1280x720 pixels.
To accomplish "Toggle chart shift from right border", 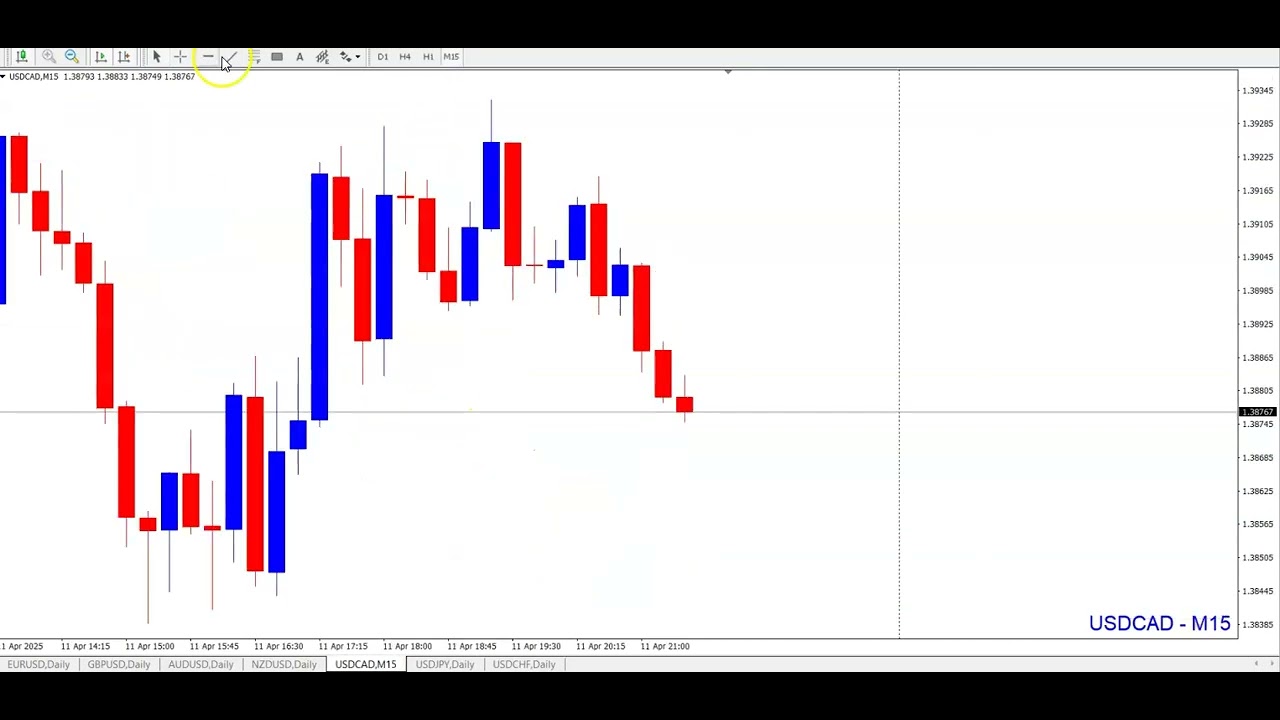I will pyautogui.click(x=124, y=57).
